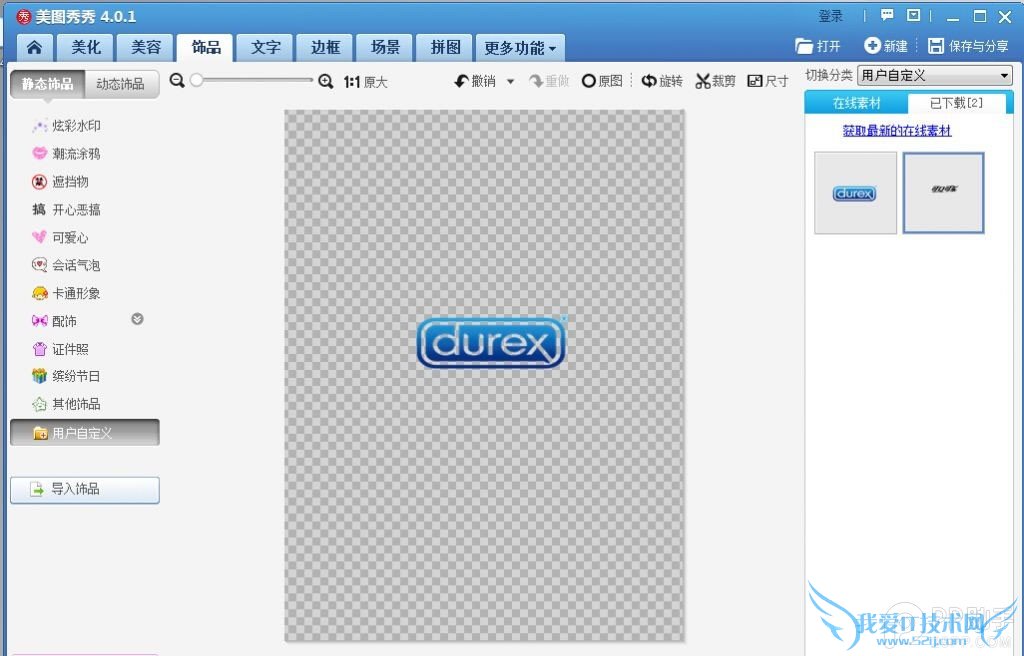The image size is (1024, 656).
Task: Open 可爱心 sticker category
Action: [60, 238]
